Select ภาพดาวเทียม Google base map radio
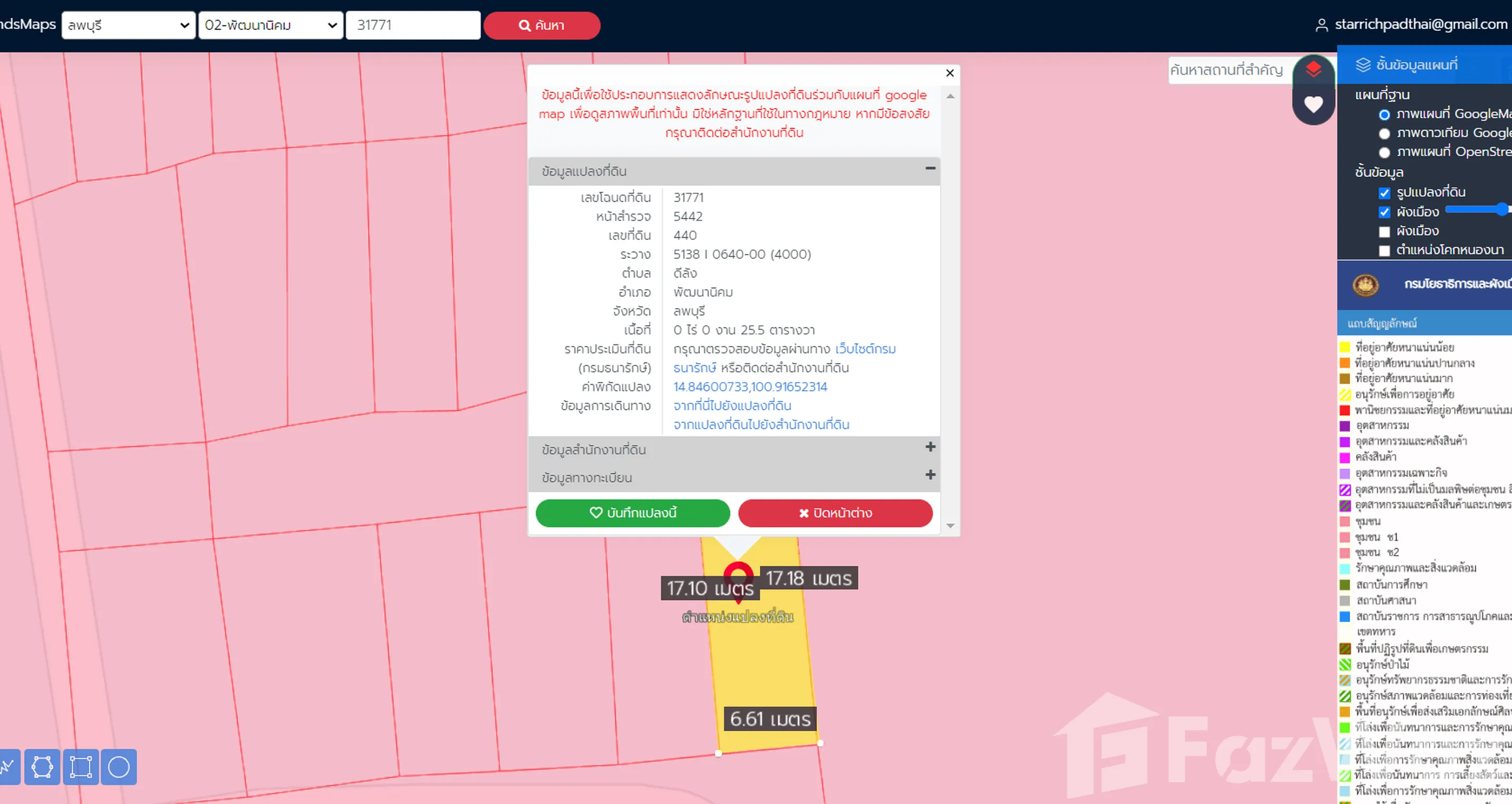 pos(1384,133)
